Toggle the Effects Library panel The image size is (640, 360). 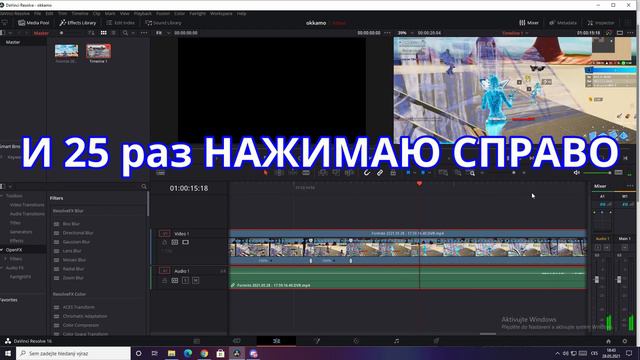point(78,23)
